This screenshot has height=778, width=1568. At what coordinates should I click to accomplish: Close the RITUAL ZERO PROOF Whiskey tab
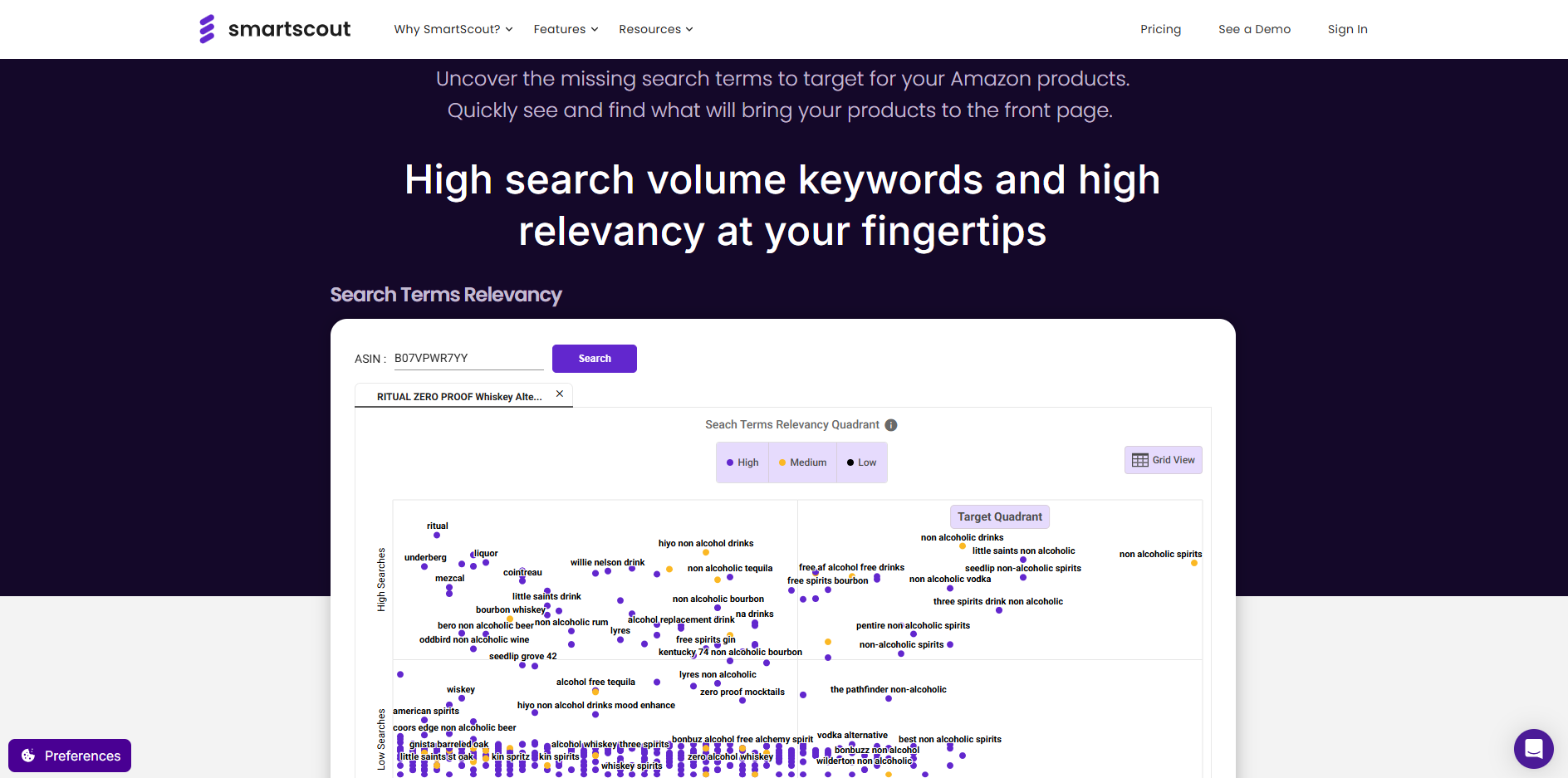coord(560,394)
